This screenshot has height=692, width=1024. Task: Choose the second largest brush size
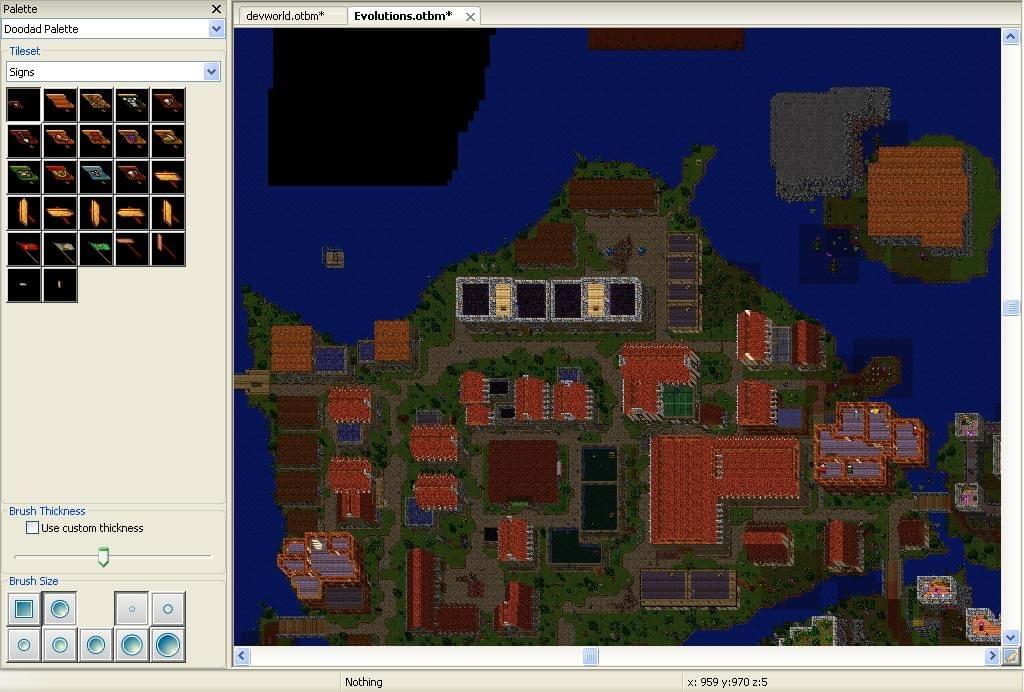(132, 645)
